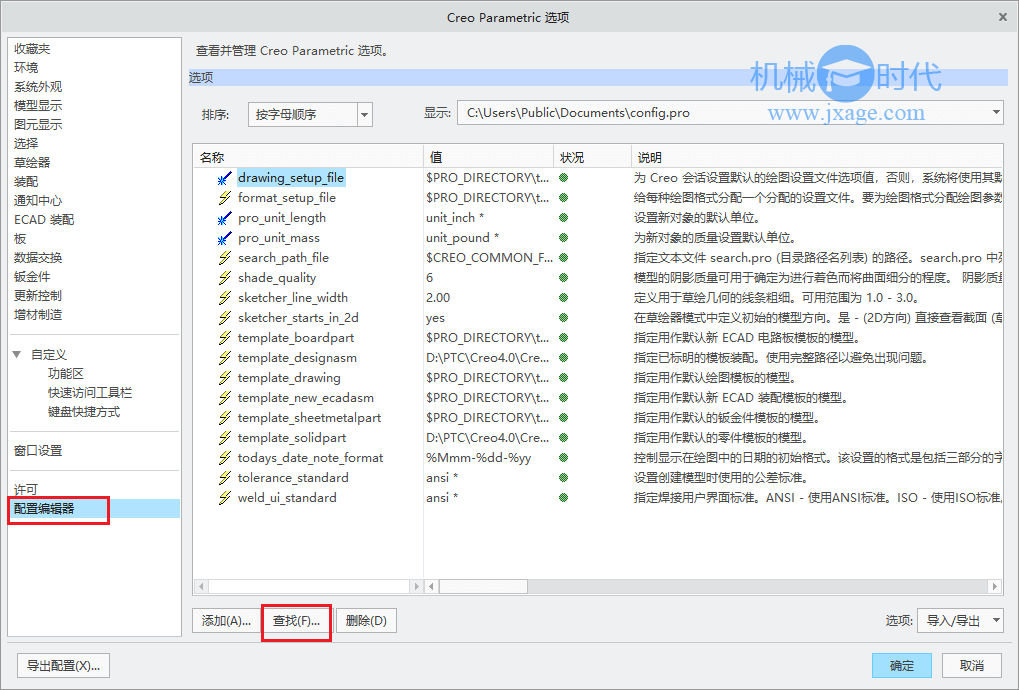Open the 模型显示 category

pyautogui.click(x=38, y=105)
